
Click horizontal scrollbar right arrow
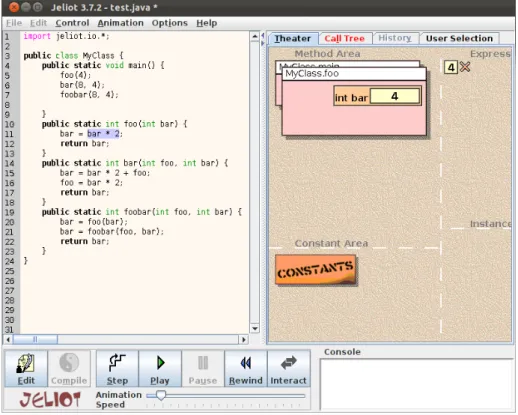point(244,340)
